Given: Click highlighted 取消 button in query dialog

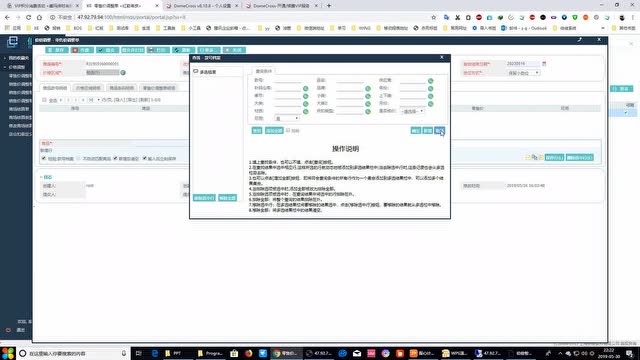Looking at the screenshot, I should coord(439,131).
